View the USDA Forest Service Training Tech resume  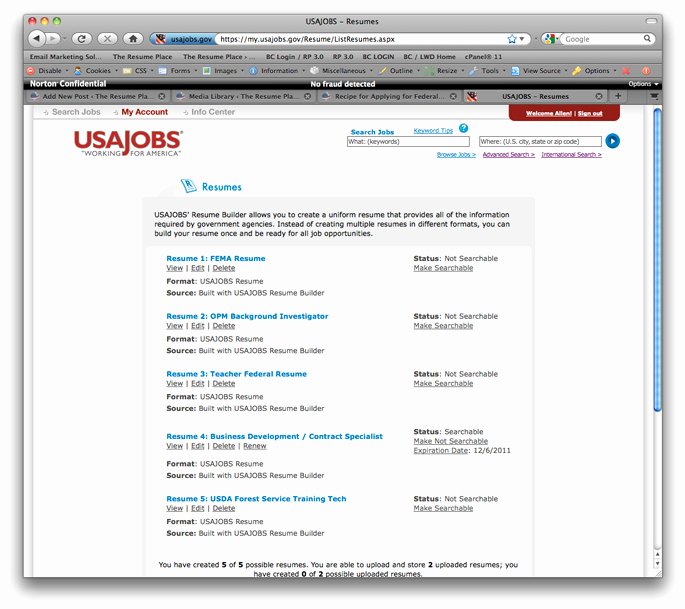[174, 508]
